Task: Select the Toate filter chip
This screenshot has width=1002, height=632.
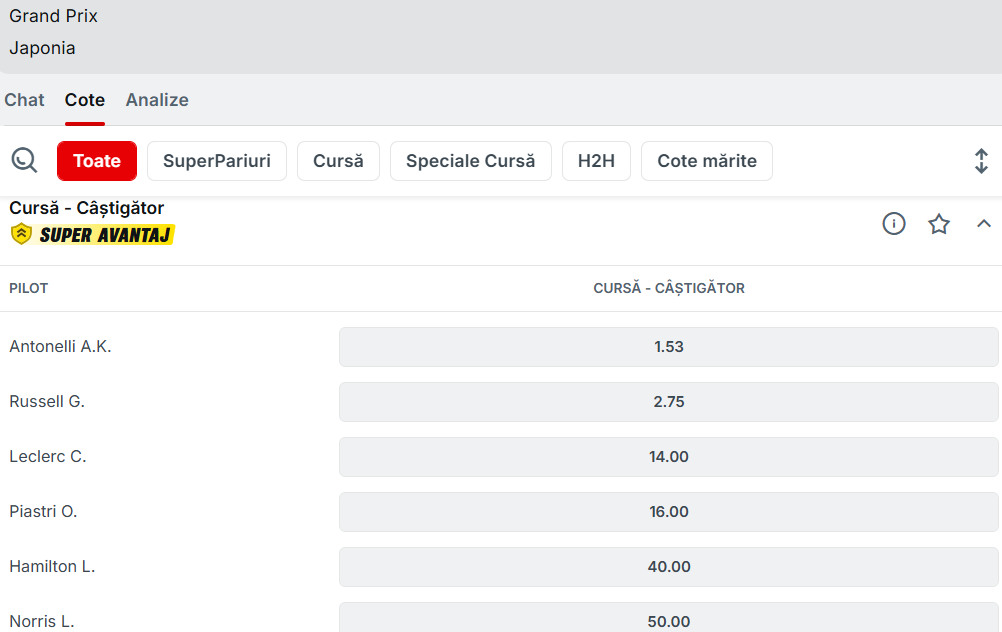Action: point(97,161)
